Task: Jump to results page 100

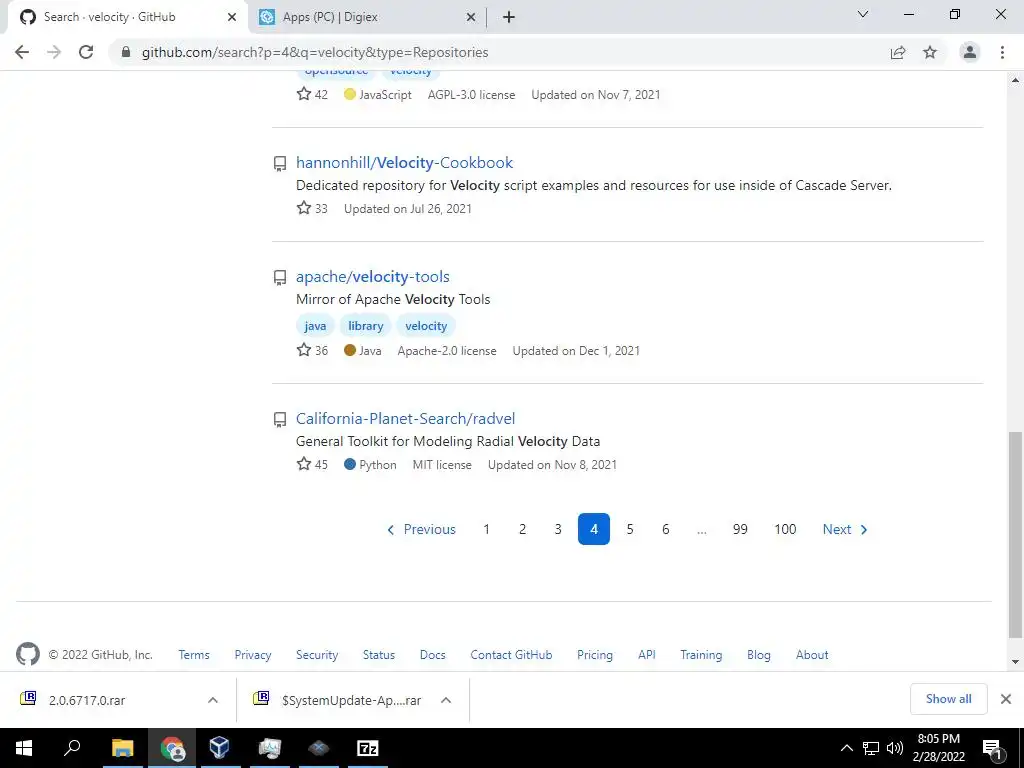Action: pyautogui.click(x=785, y=529)
